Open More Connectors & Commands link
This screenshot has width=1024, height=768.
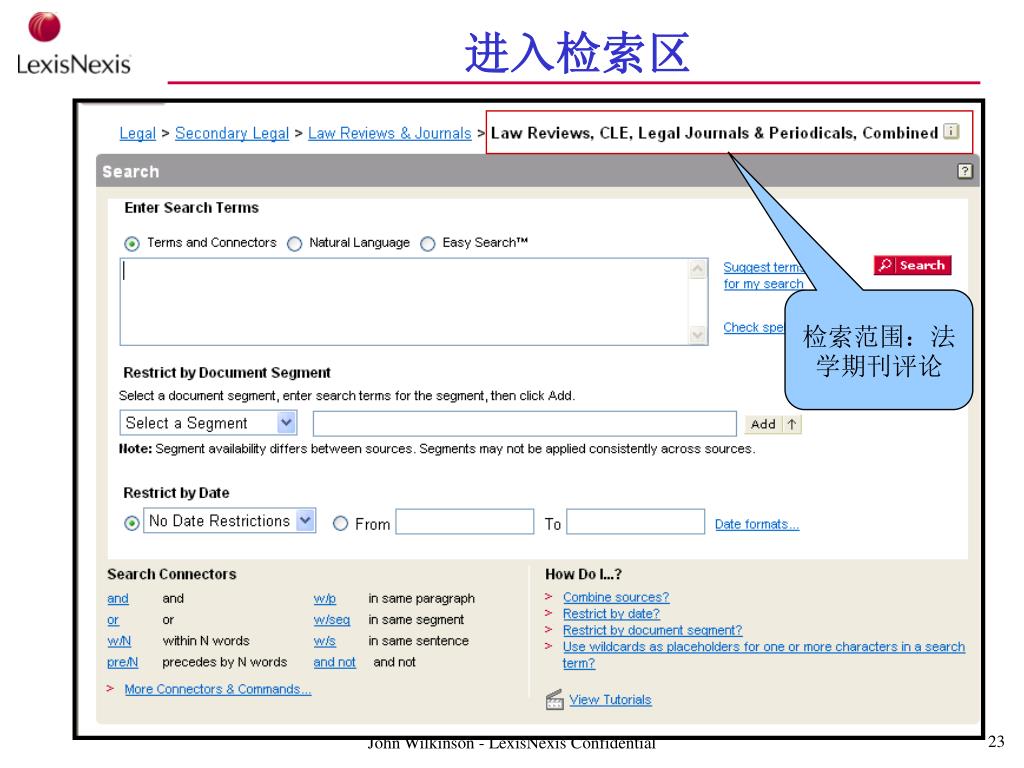[218, 689]
